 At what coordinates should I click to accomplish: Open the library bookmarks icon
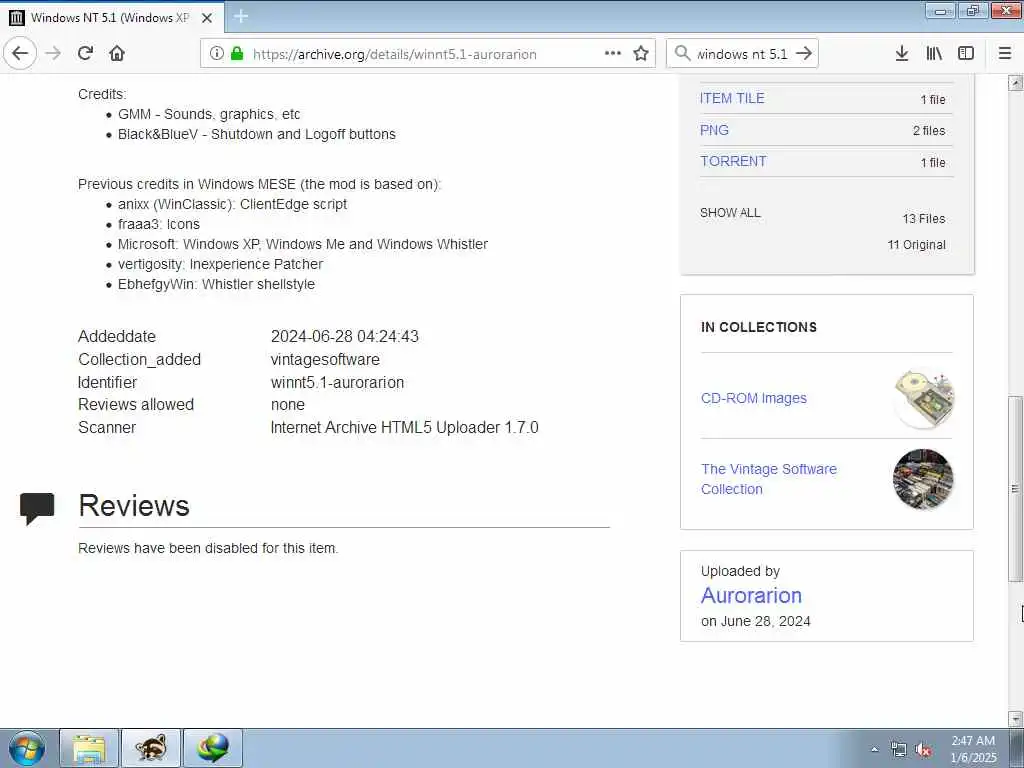[934, 53]
